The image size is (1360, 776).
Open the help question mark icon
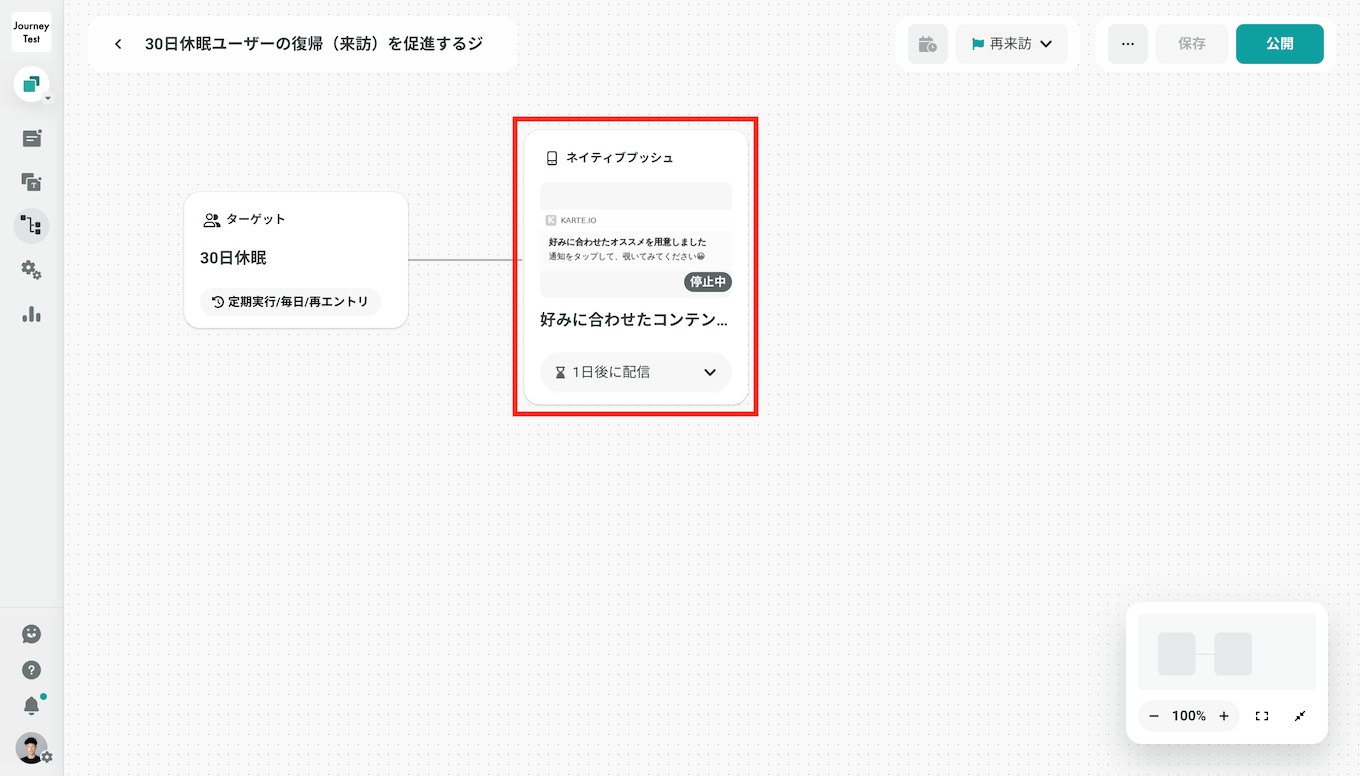32,670
